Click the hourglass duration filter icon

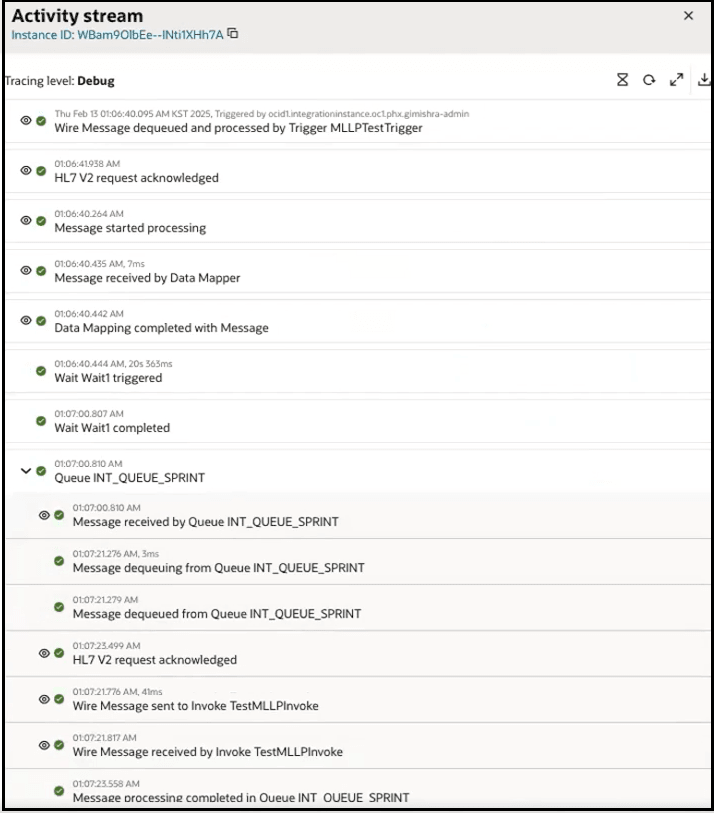click(622, 77)
